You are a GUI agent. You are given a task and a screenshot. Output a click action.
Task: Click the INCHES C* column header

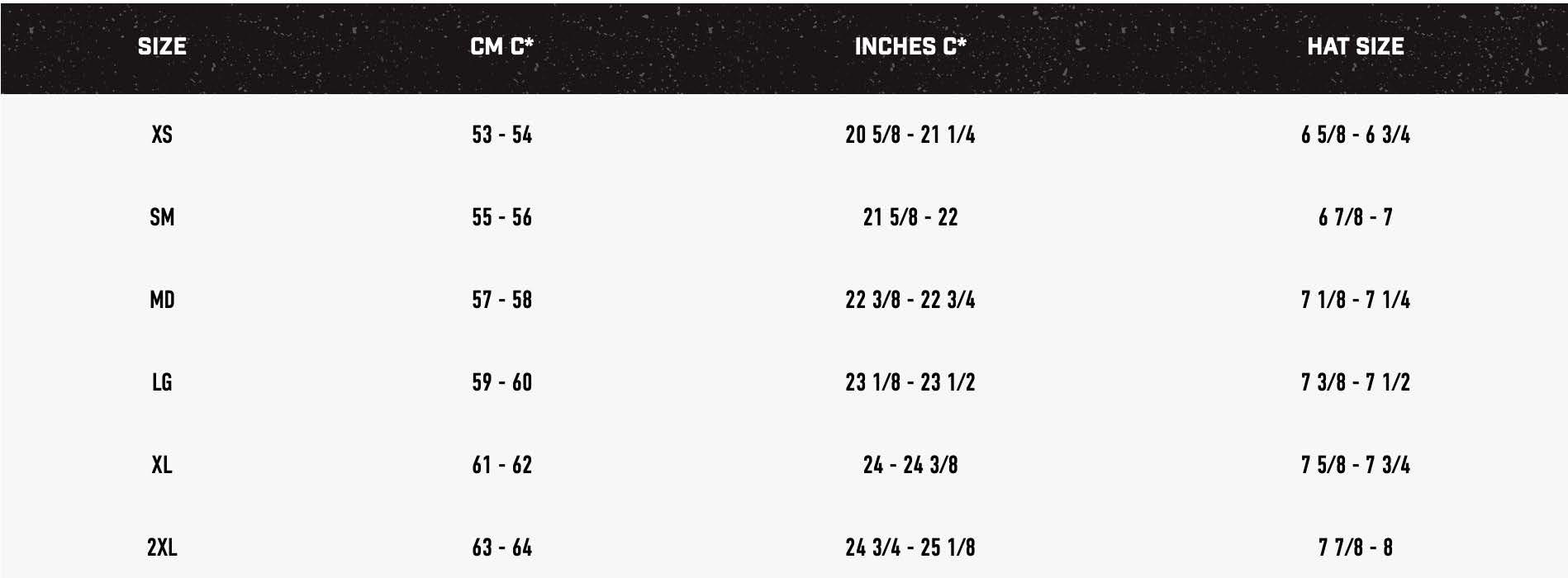[x=910, y=46]
